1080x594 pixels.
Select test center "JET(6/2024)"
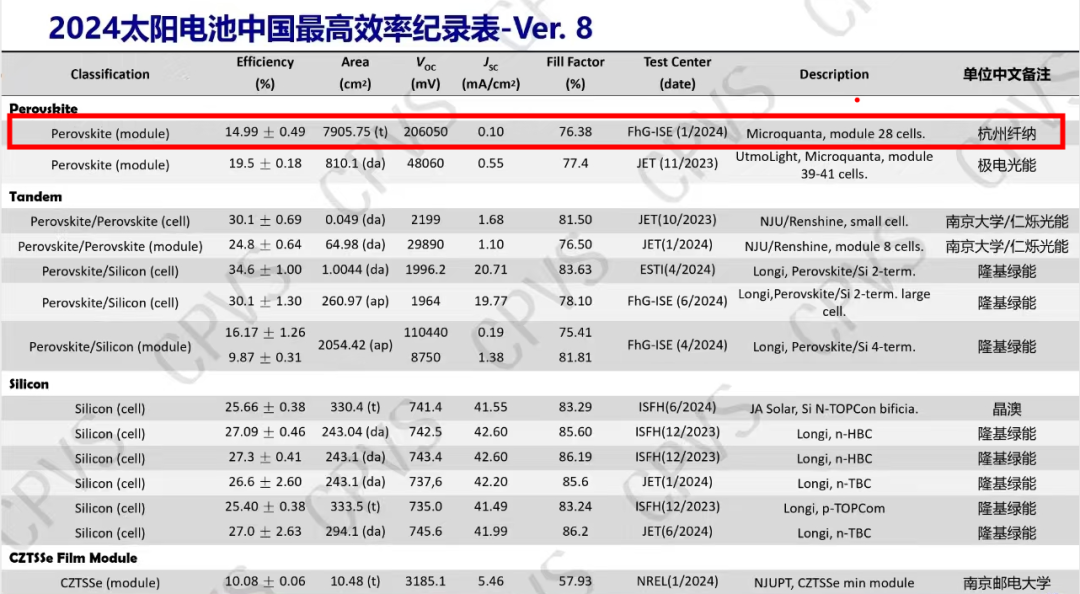[x=677, y=531]
